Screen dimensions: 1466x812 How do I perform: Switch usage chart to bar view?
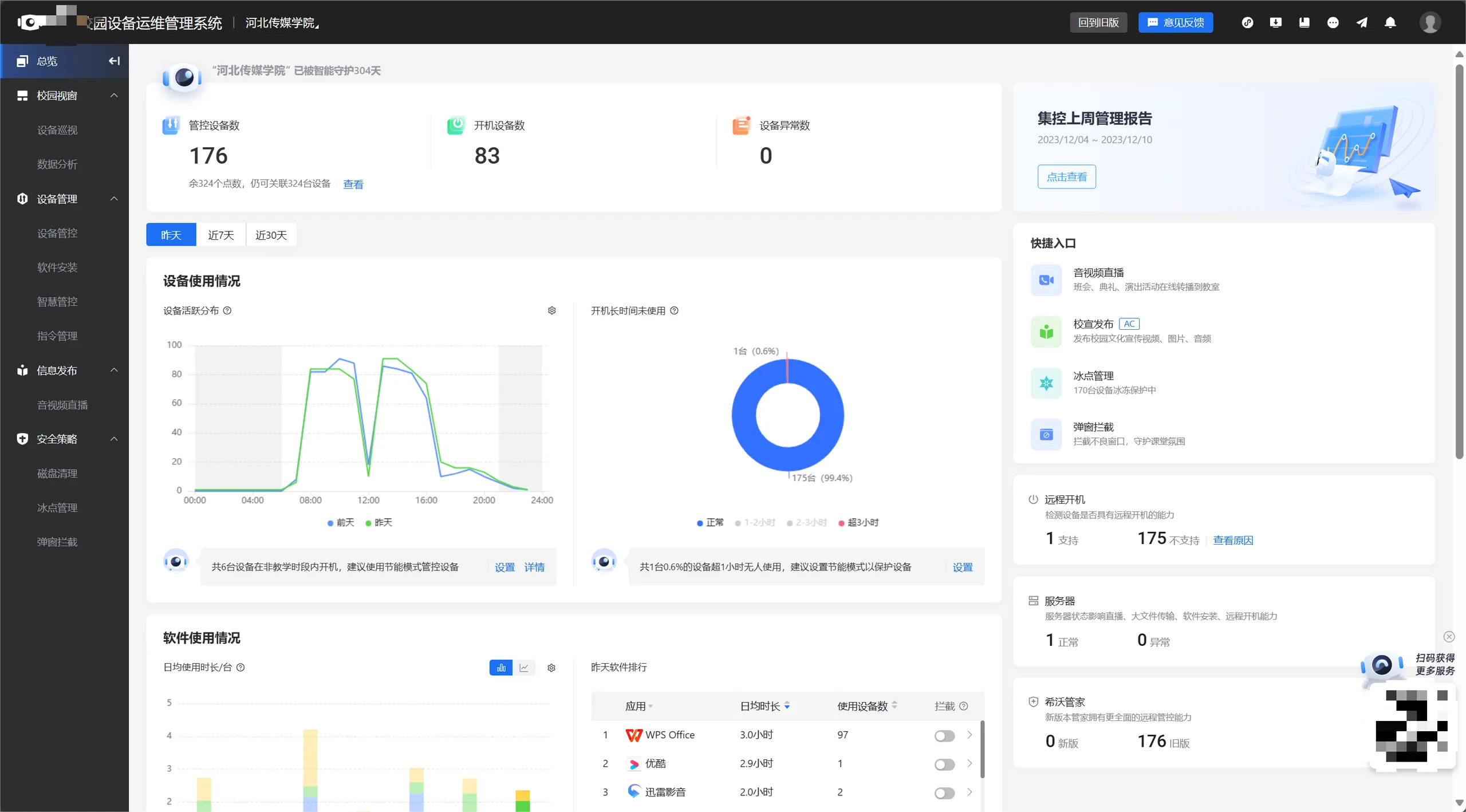(x=501, y=668)
